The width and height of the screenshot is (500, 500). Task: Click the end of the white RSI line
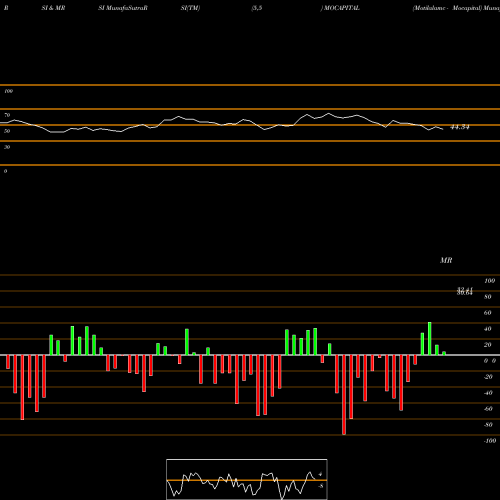(x=443, y=129)
